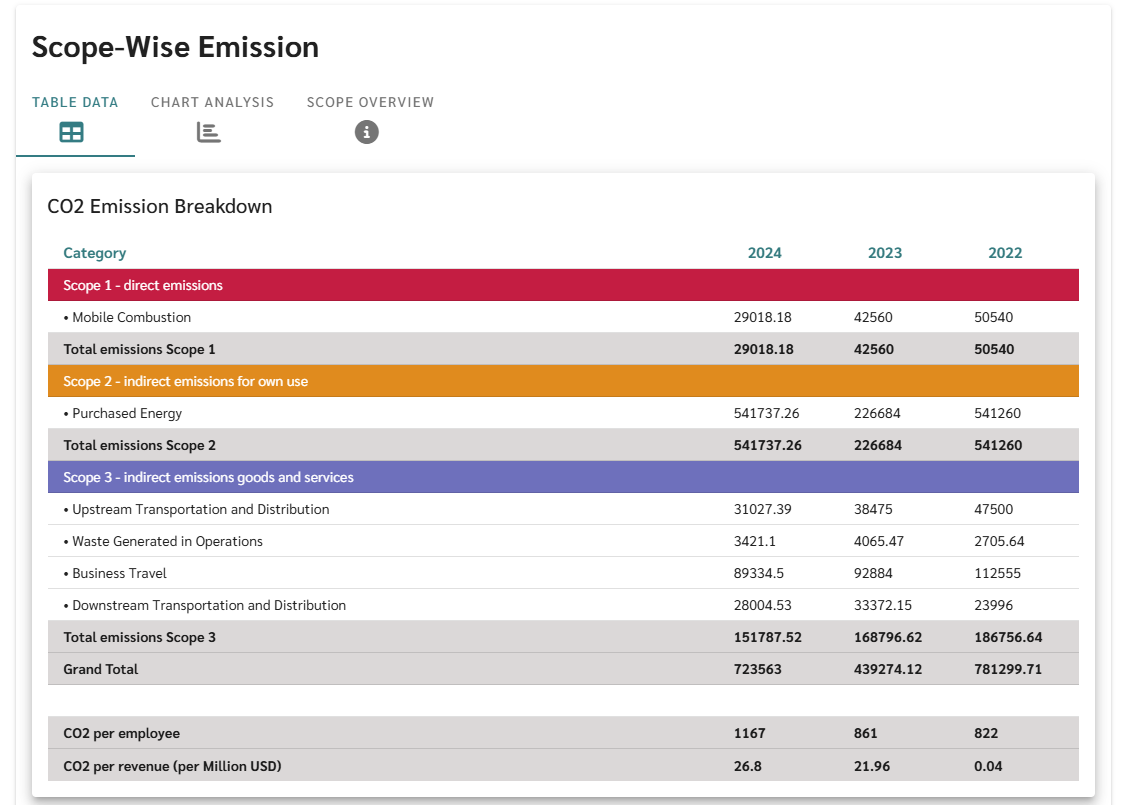Click the CO2 per employee 2023 value 861
This screenshot has width=1127, height=805.
pyautogui.click(x=865, y=733)
